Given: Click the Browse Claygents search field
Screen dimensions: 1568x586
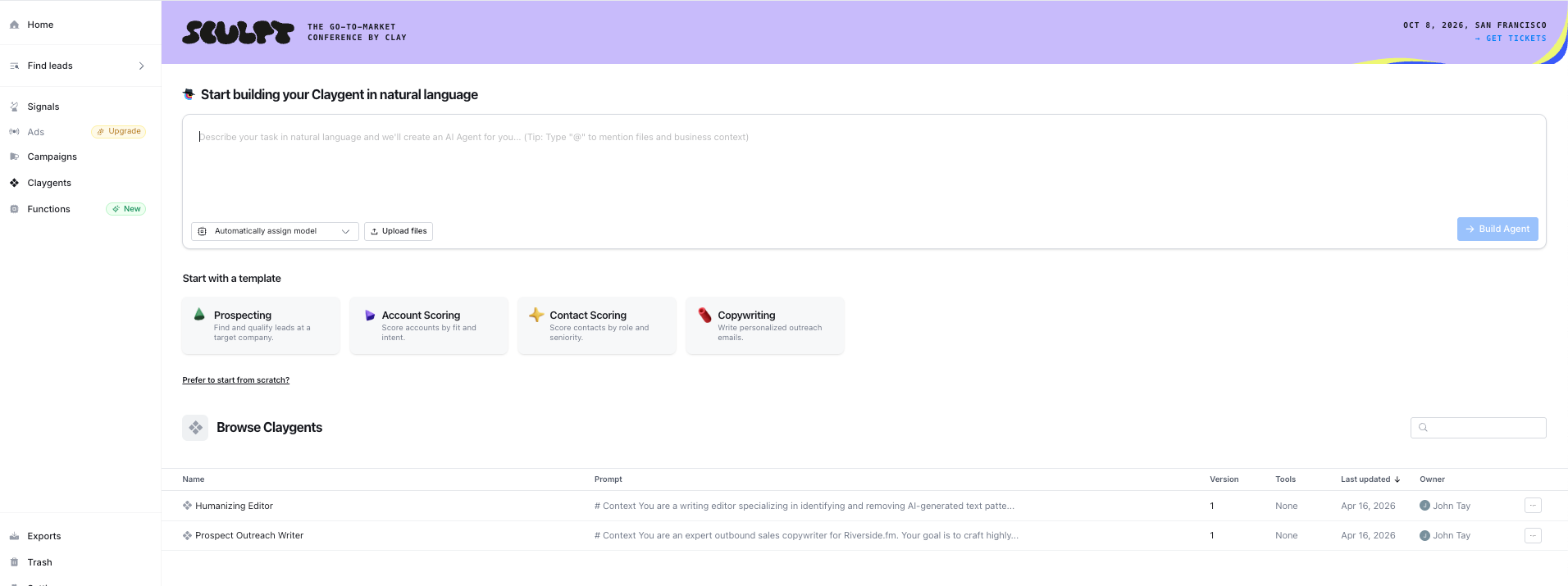Looking at the screenshot, I should click(1479, 428).
